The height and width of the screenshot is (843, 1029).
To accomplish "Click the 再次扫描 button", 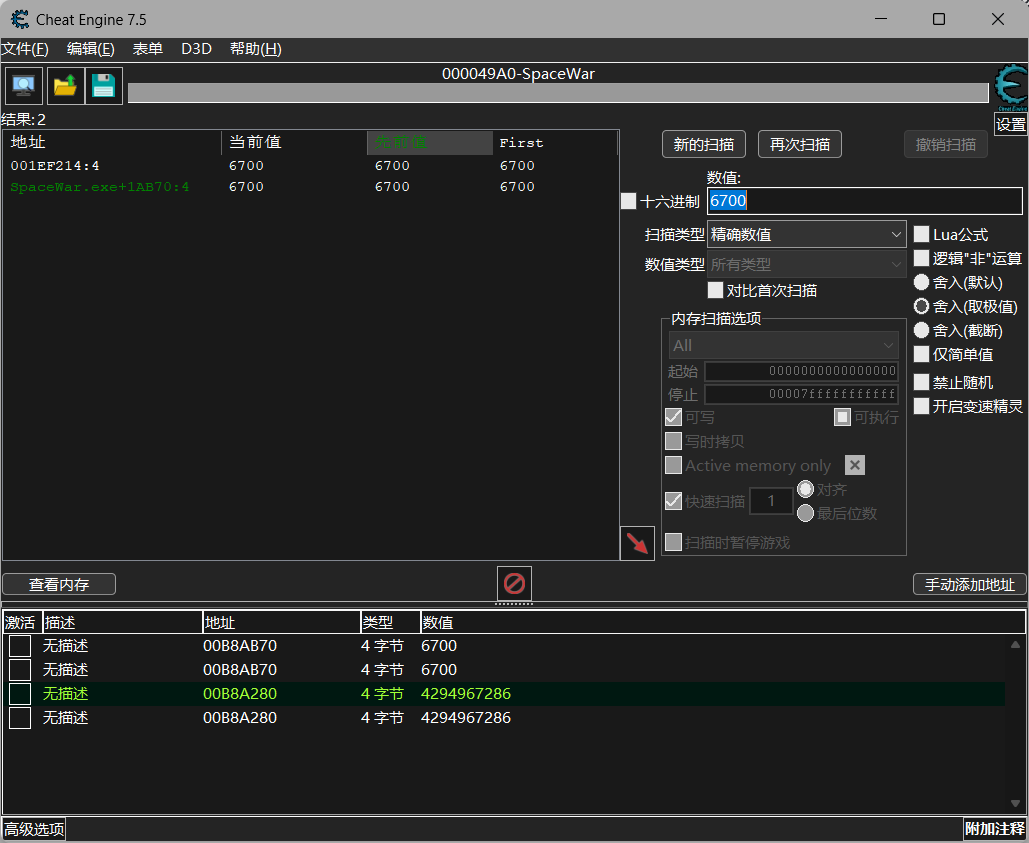I will (x=799, y=144).
